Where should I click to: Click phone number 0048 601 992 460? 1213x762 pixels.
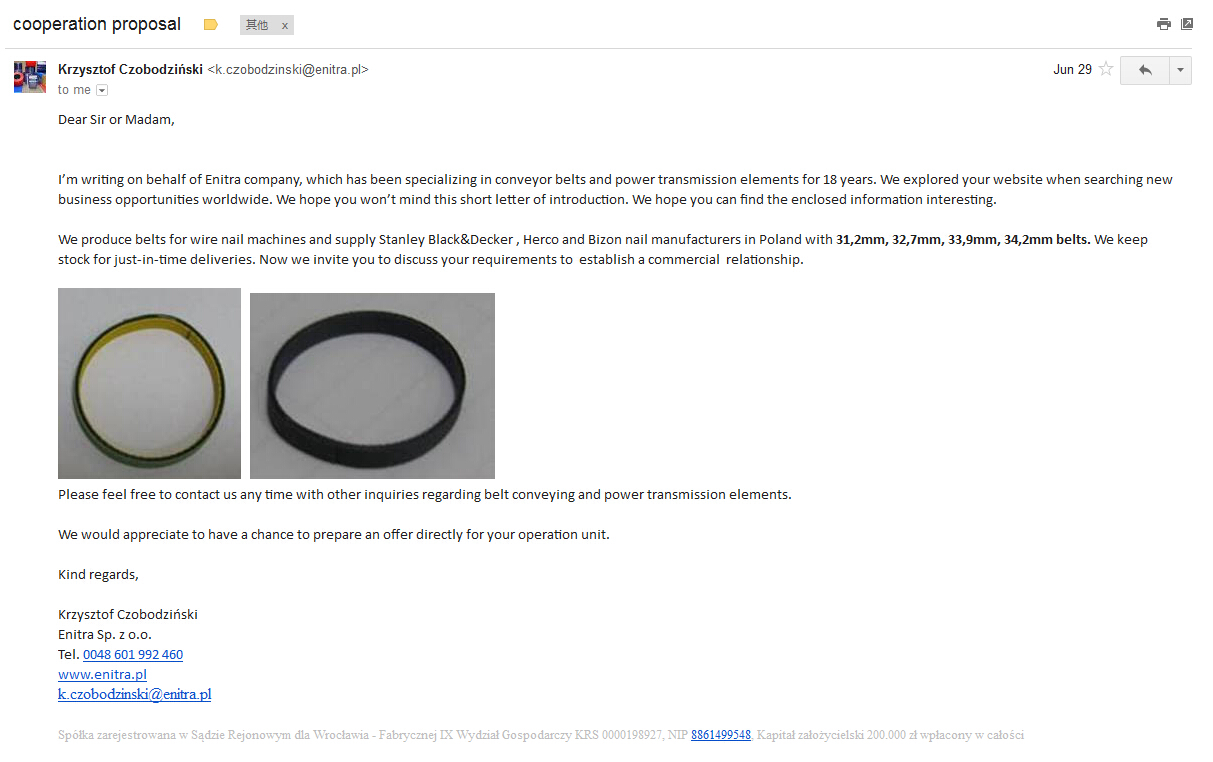point(133,655)
